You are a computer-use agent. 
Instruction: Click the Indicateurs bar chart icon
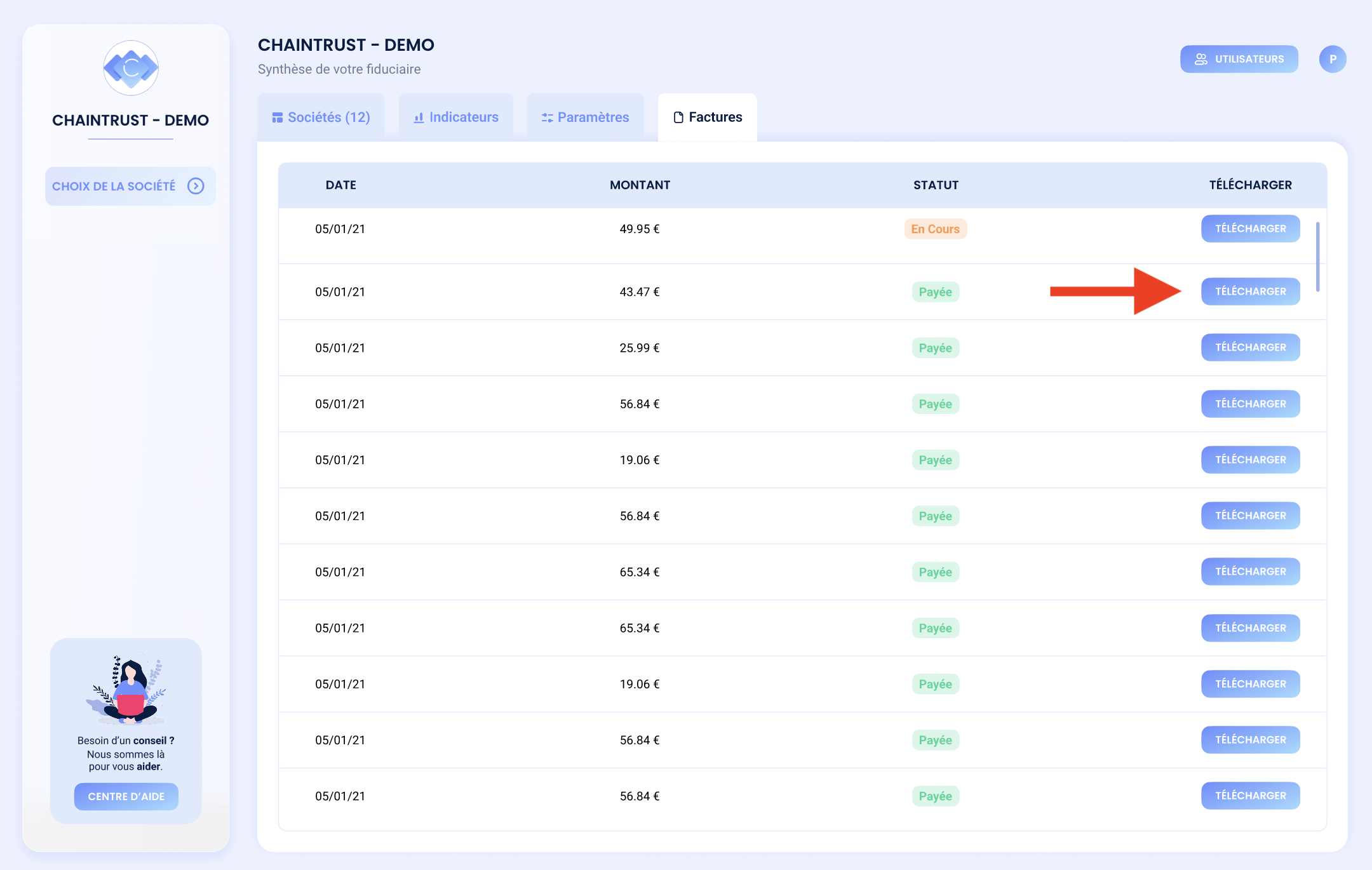tap(419, 117)
